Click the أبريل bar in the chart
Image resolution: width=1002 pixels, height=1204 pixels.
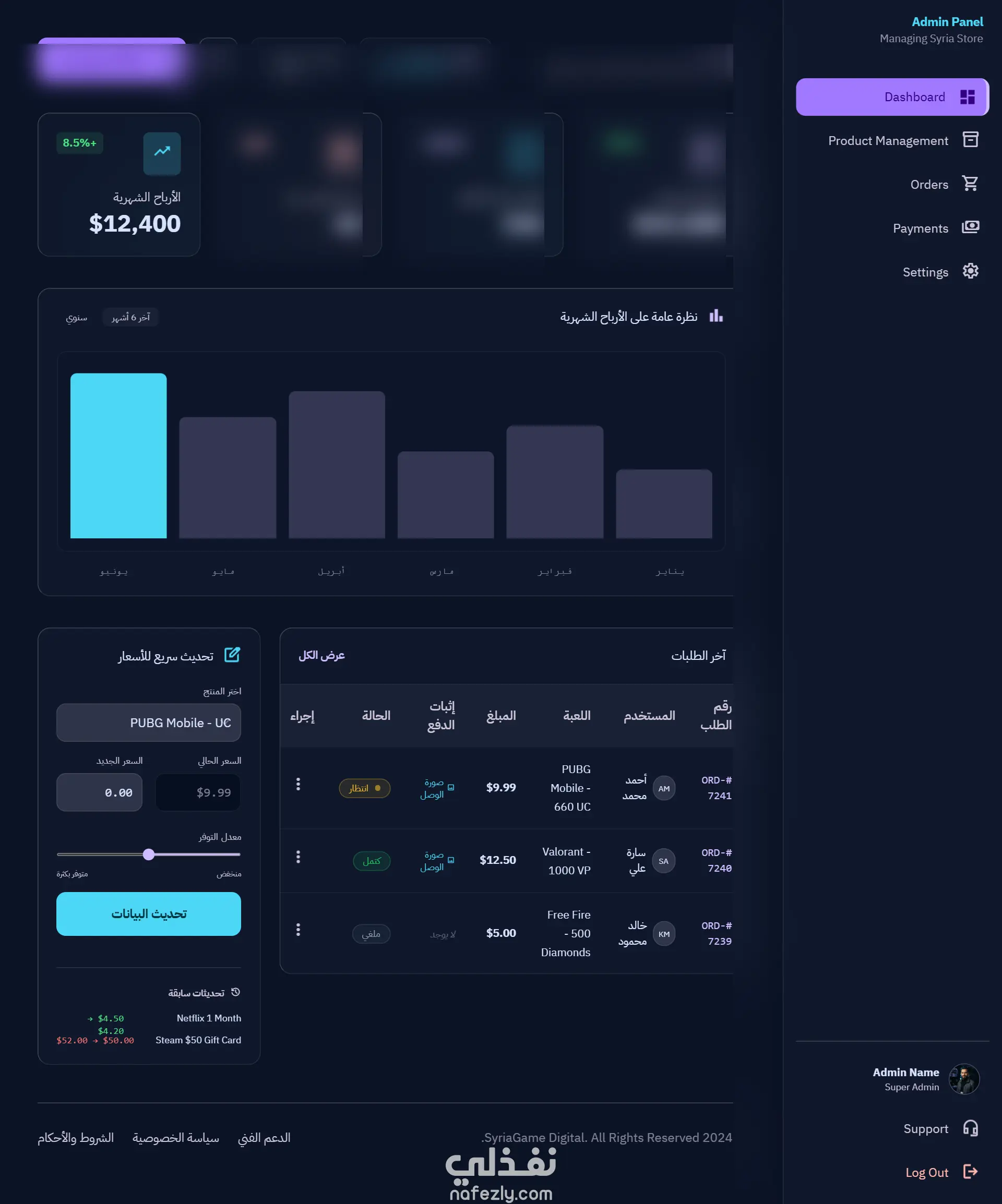coord(337,464)
